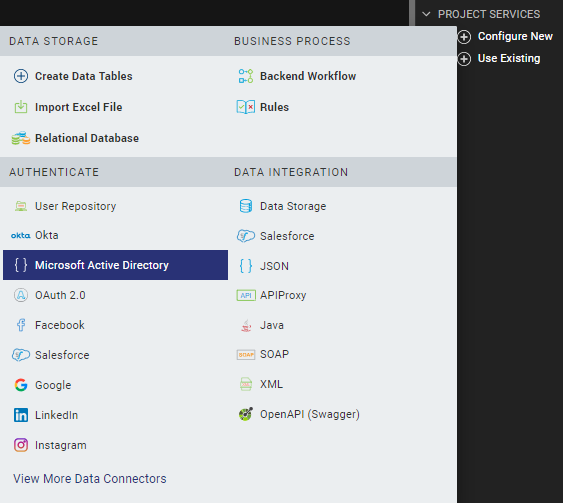This screenshot has width=563, height=503.
Task: Click the APIProxy API badge icon
Action: 246,295
